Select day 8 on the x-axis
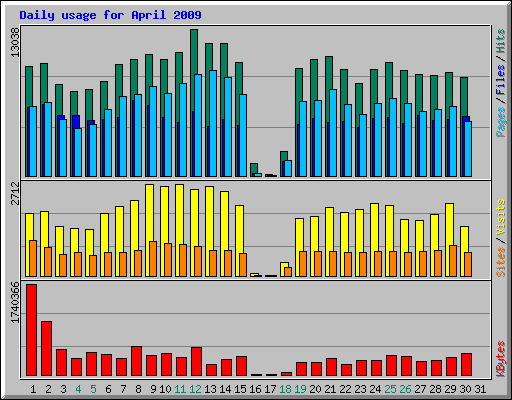The width and height of the screenshot is (512, 400). [x=138, y=389]
